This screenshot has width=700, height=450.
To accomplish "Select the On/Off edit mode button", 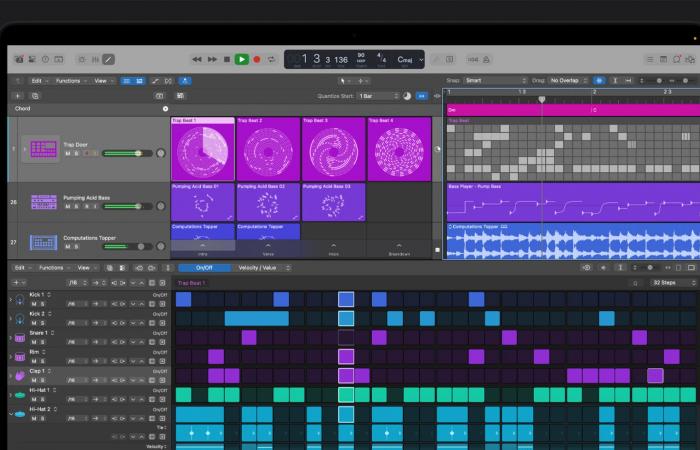I will [204, 268].
